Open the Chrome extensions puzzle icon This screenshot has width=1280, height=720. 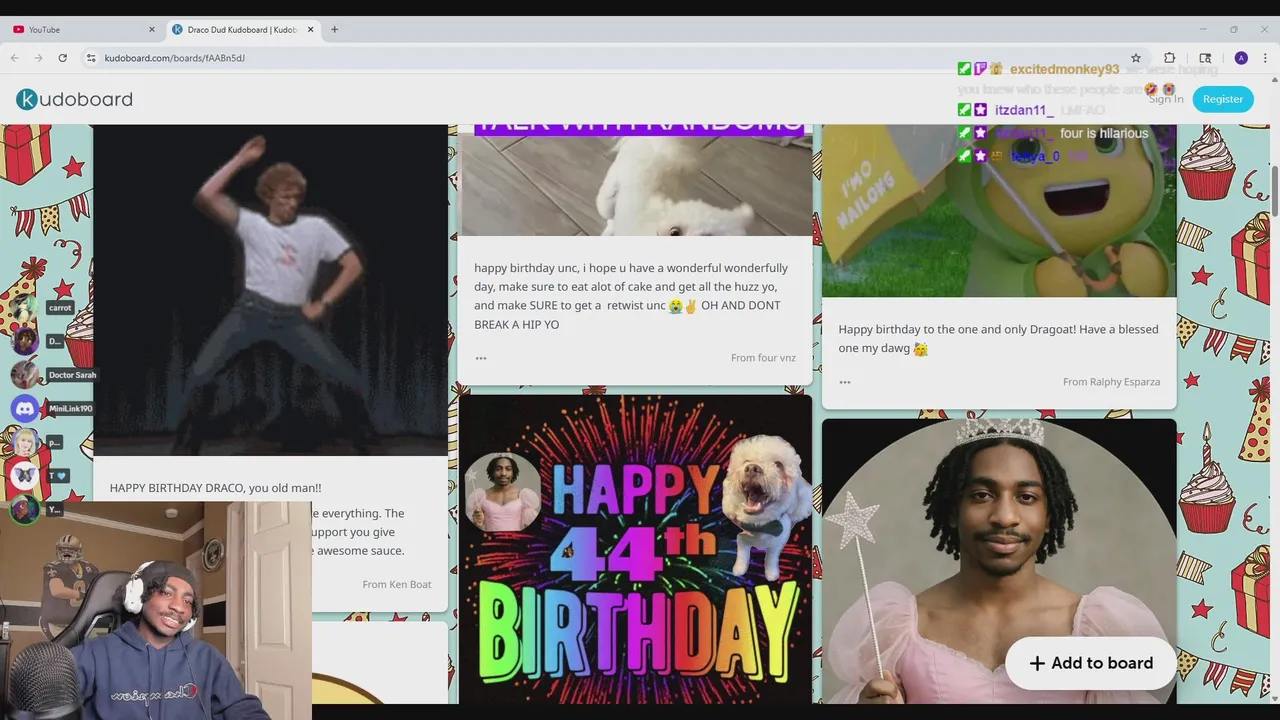click(1169, 58)
